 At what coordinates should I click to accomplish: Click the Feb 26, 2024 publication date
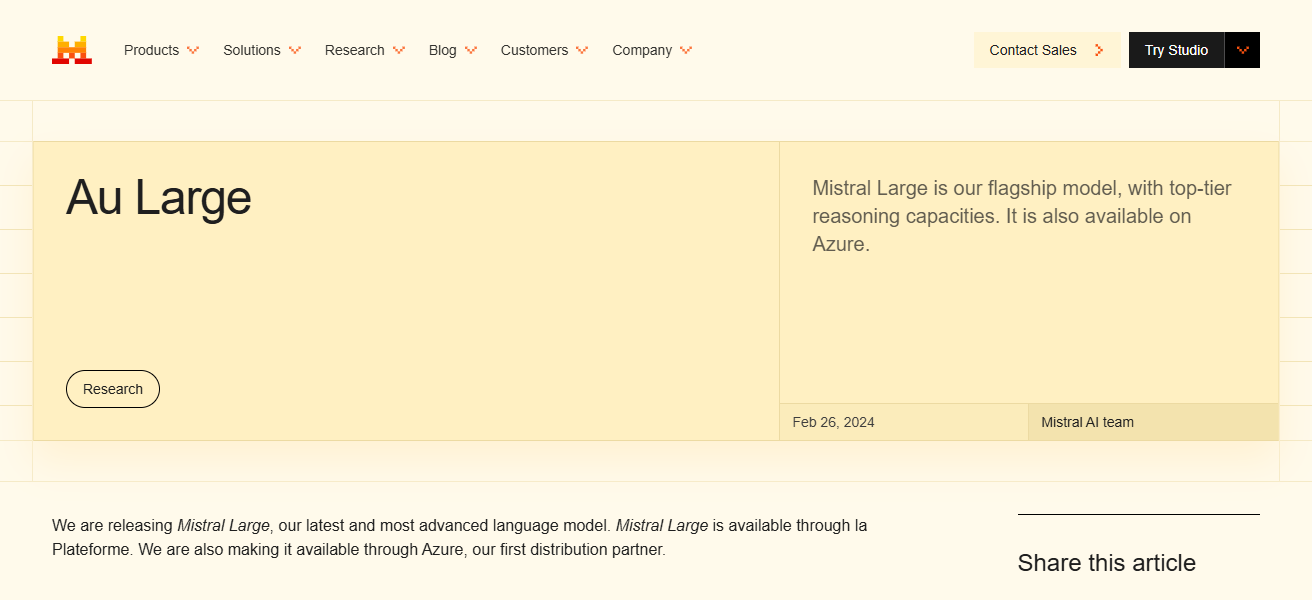coord(833,422)
